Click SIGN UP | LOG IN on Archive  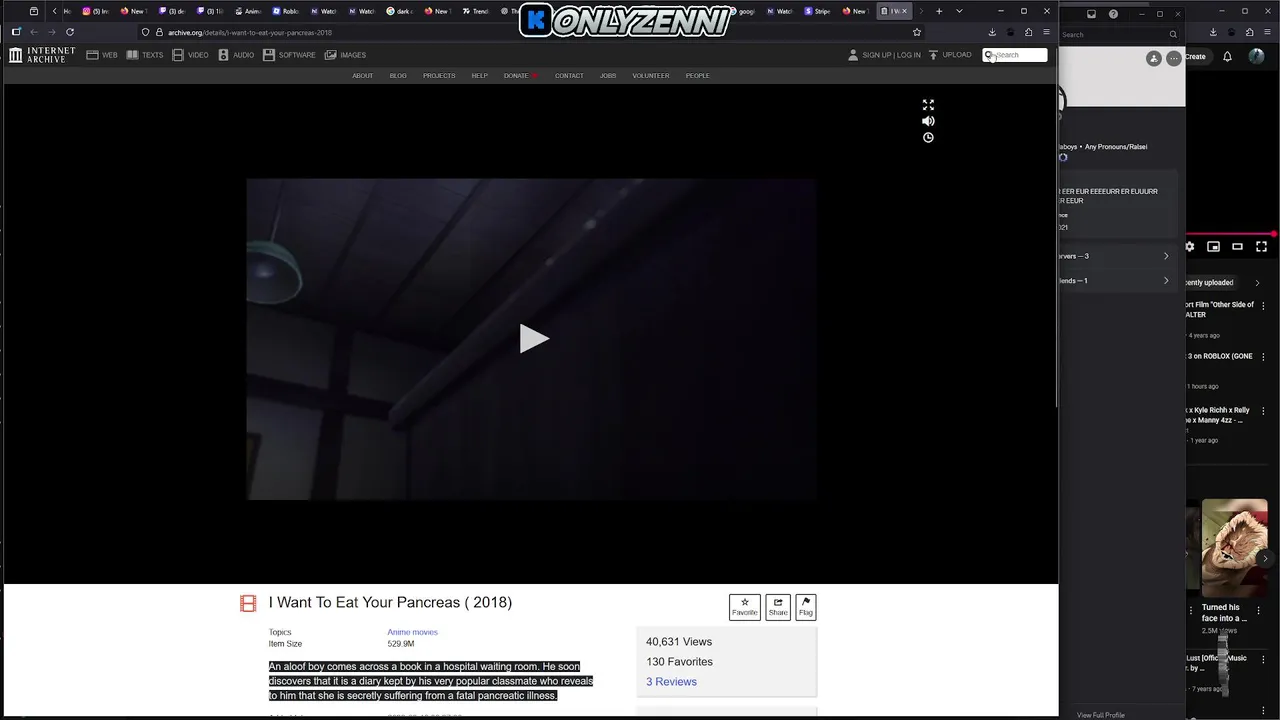click(884, 55)
